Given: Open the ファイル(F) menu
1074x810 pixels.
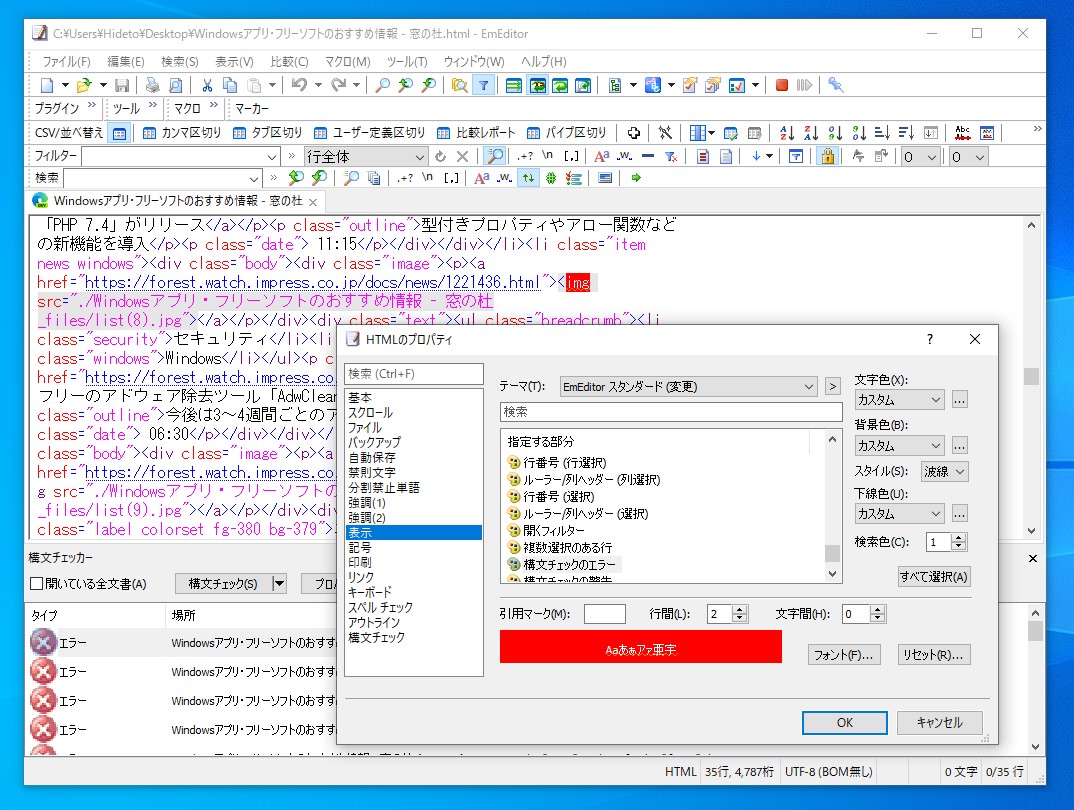Looking at the screenshot, I should click(66, 62).
